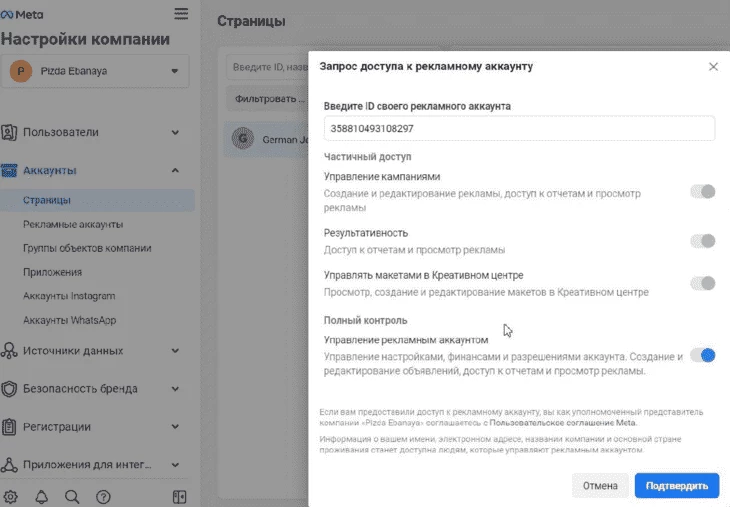Open the Pizda Ebanaya company dropdown
The image size is (730, 507).
pyautogui.click(x=95, y=71)
